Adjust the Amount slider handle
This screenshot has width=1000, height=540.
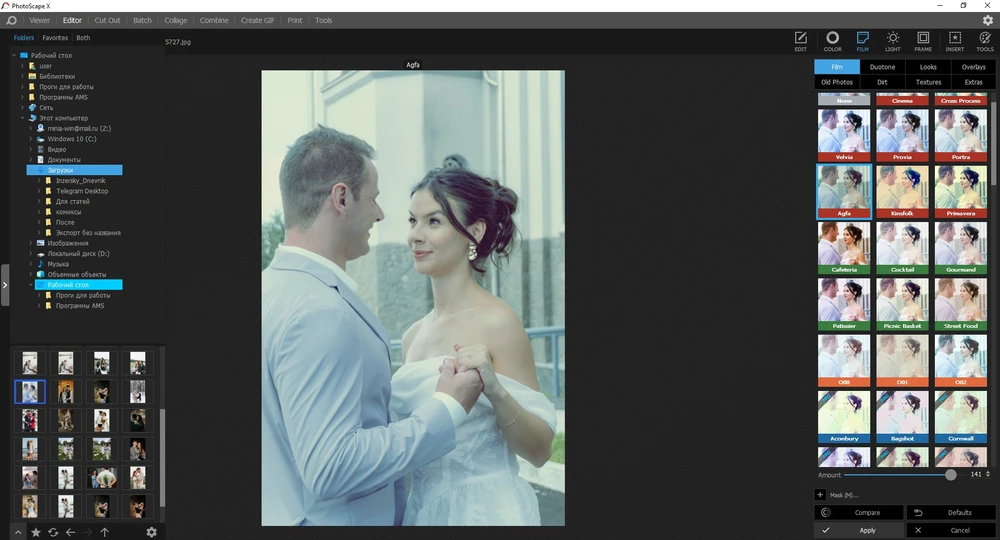click(x=950, y=475)
